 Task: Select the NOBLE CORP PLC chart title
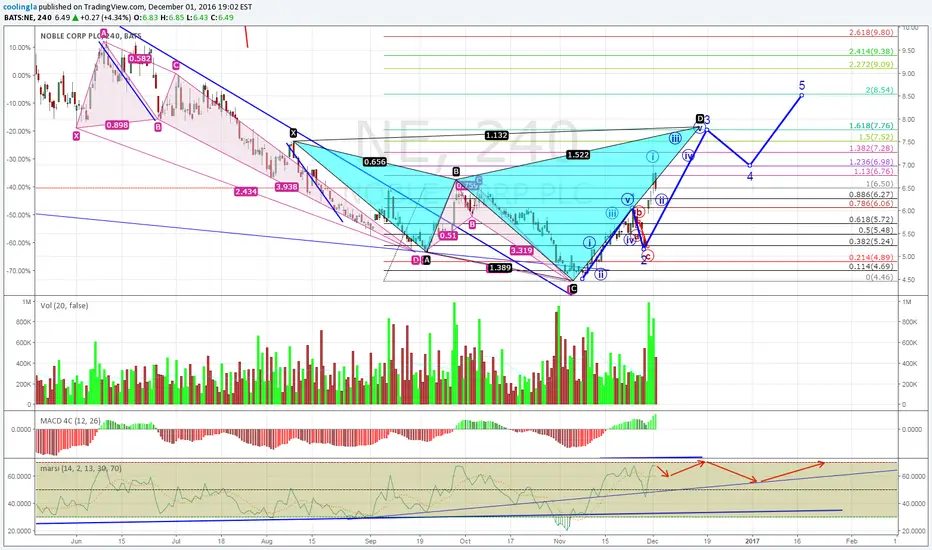coord(91,36)
